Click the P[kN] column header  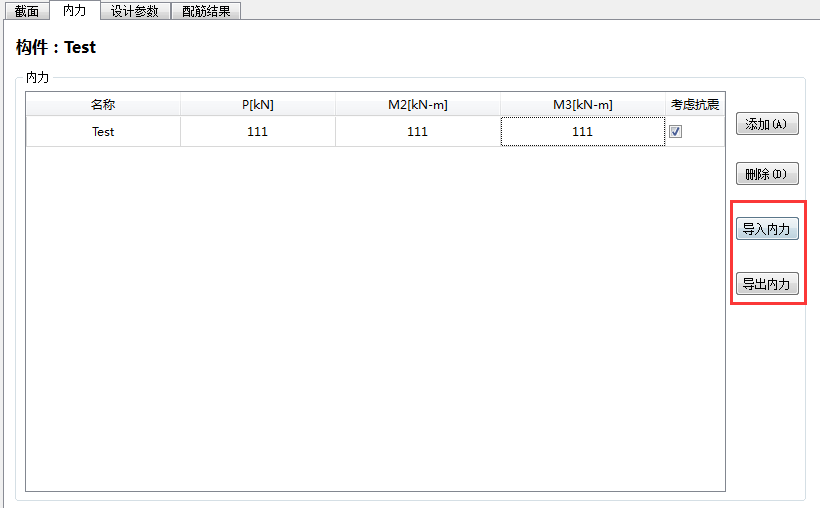[x=257, y=105]
